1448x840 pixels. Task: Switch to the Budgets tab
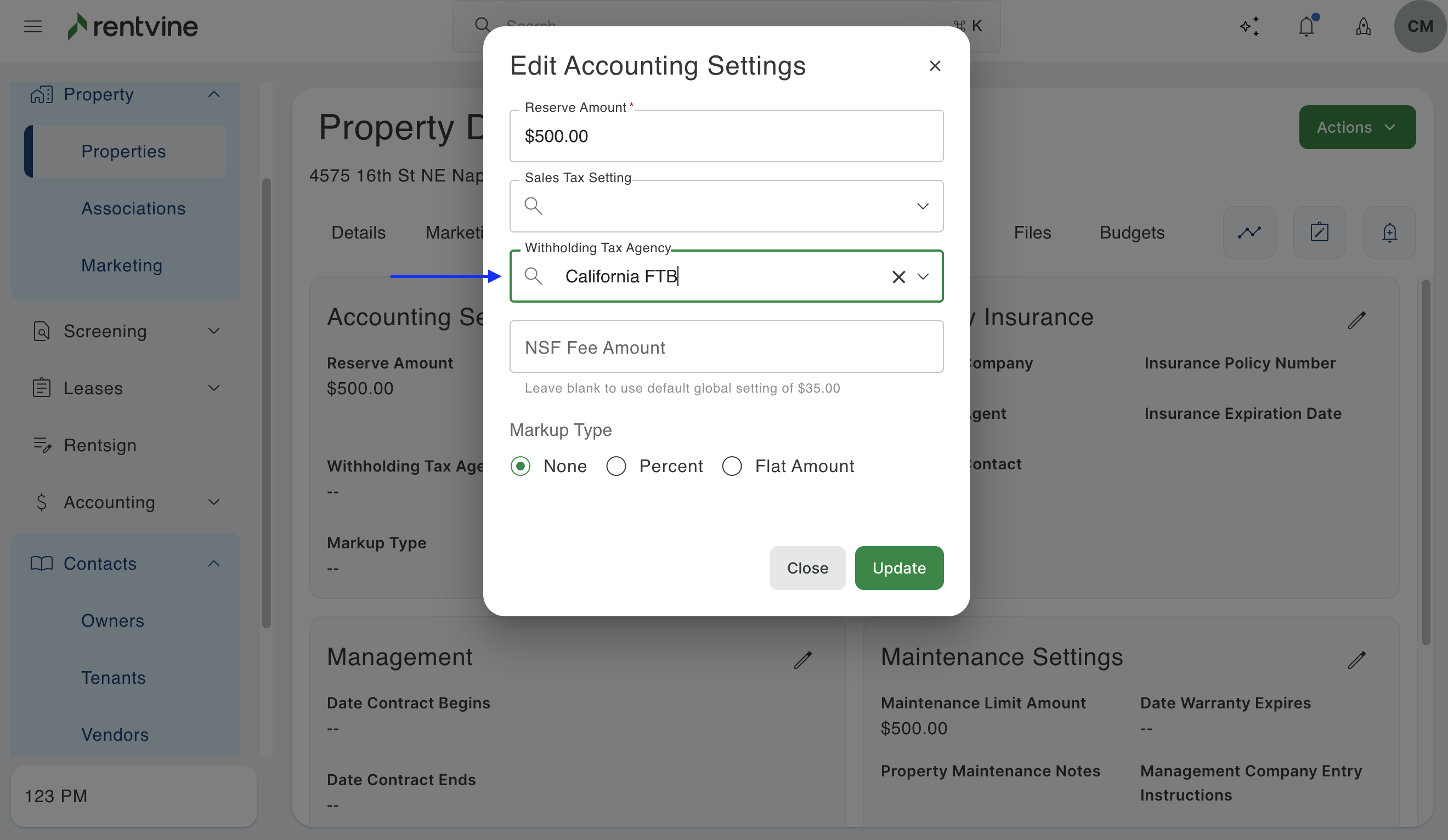coord(1132,232)
